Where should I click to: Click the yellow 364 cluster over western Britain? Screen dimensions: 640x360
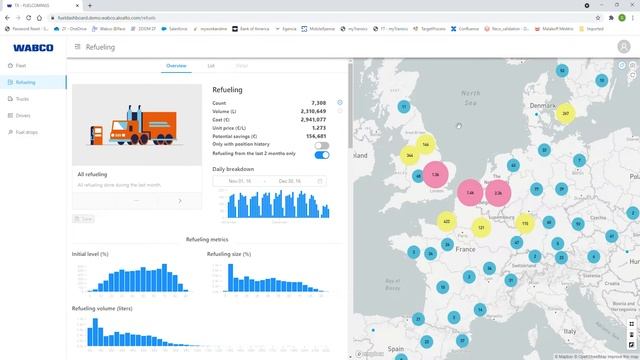[x=410, y=156]
